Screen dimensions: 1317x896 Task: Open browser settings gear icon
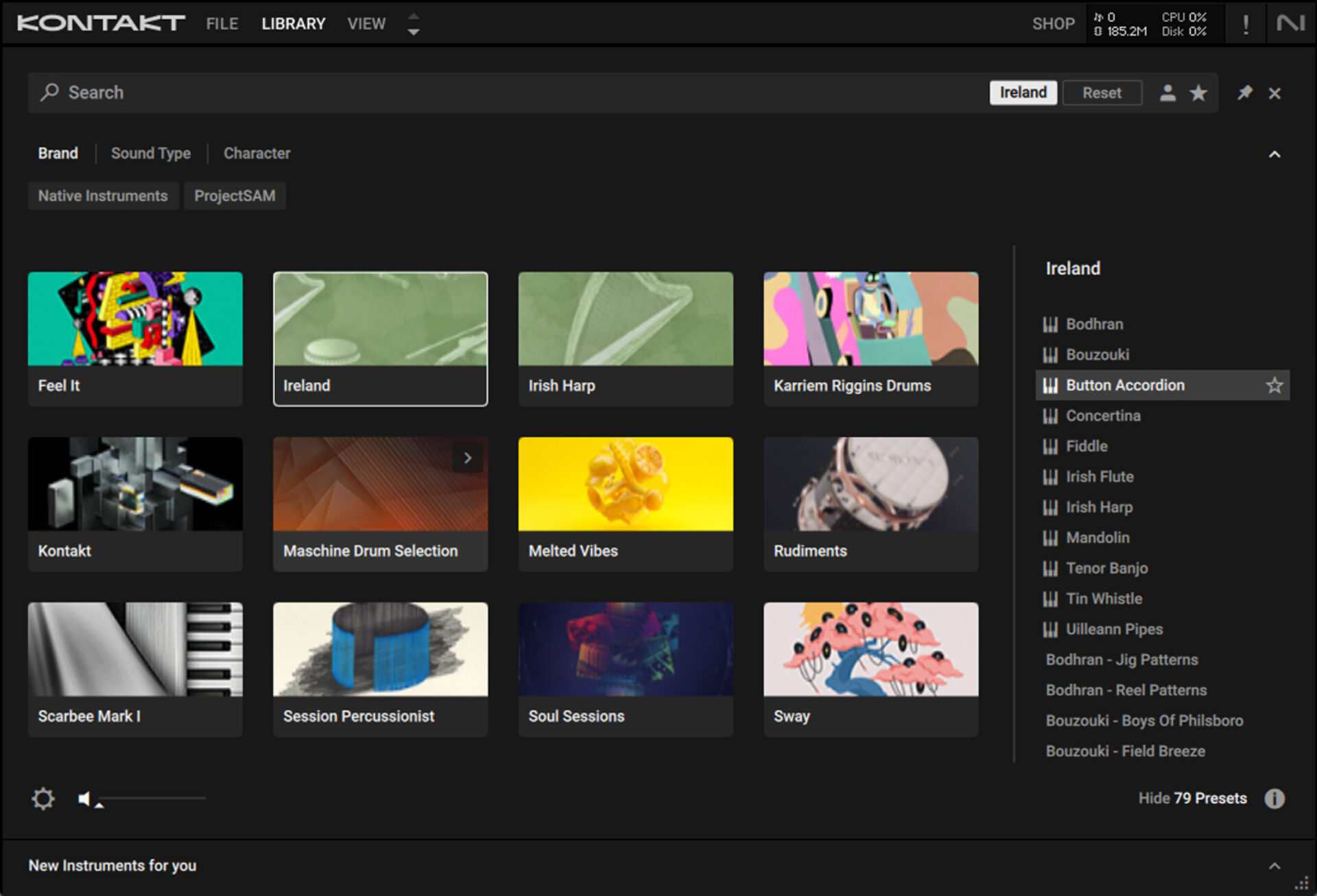43,799
